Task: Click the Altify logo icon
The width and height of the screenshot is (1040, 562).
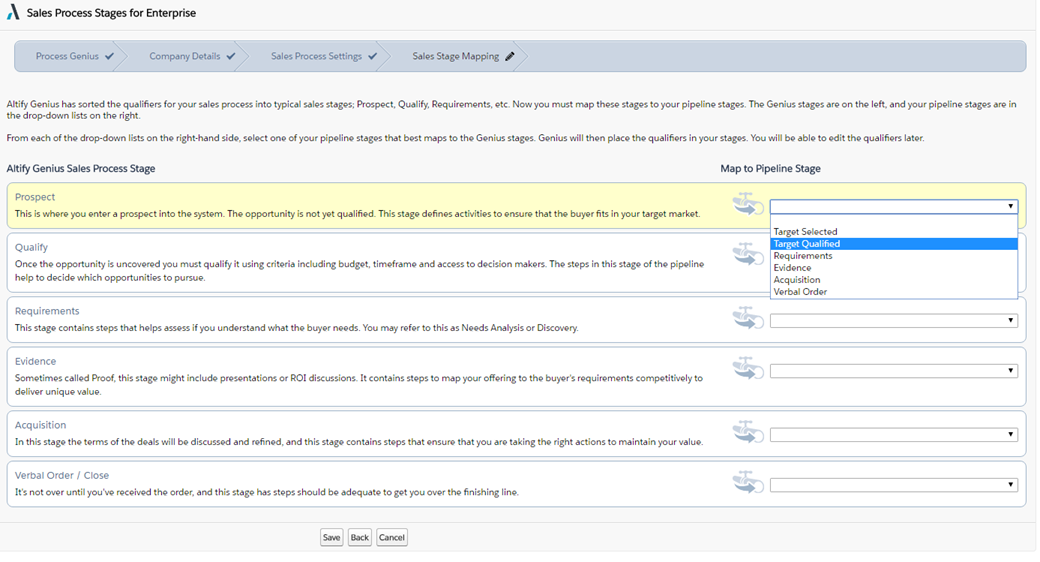Action: pyautogui.click(x=13, y=12)
